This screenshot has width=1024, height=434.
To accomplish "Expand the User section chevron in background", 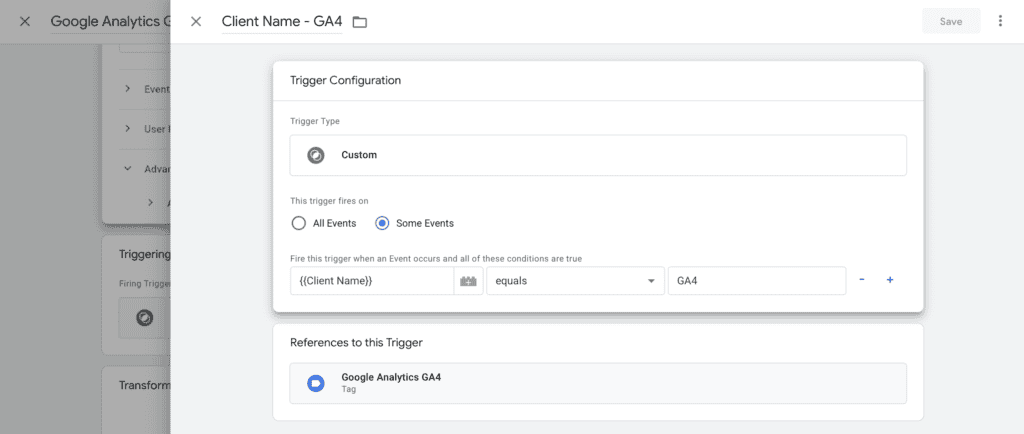I will click(x=128, y=129).
